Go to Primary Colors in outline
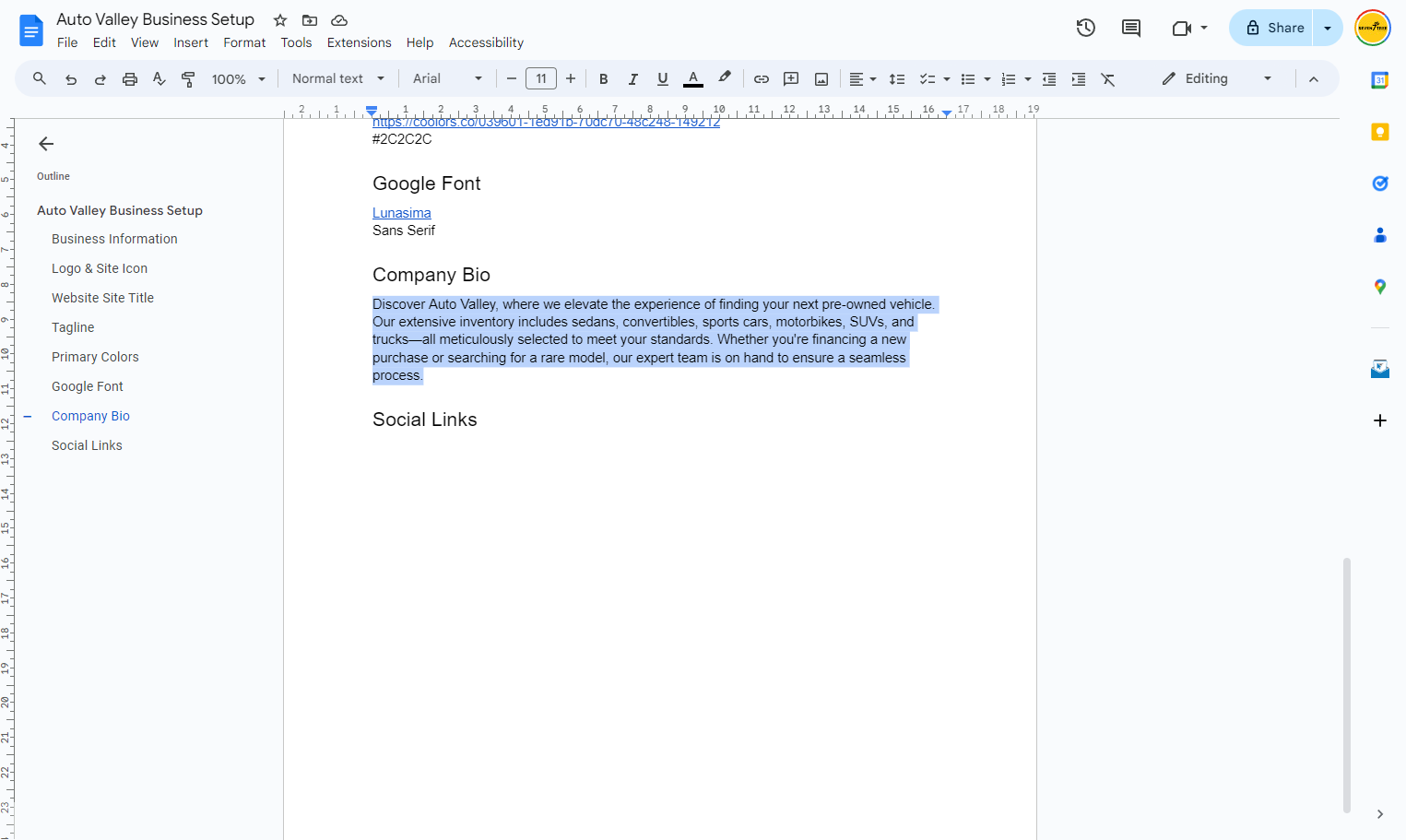1406x840 pixels. tap(95, 357)
